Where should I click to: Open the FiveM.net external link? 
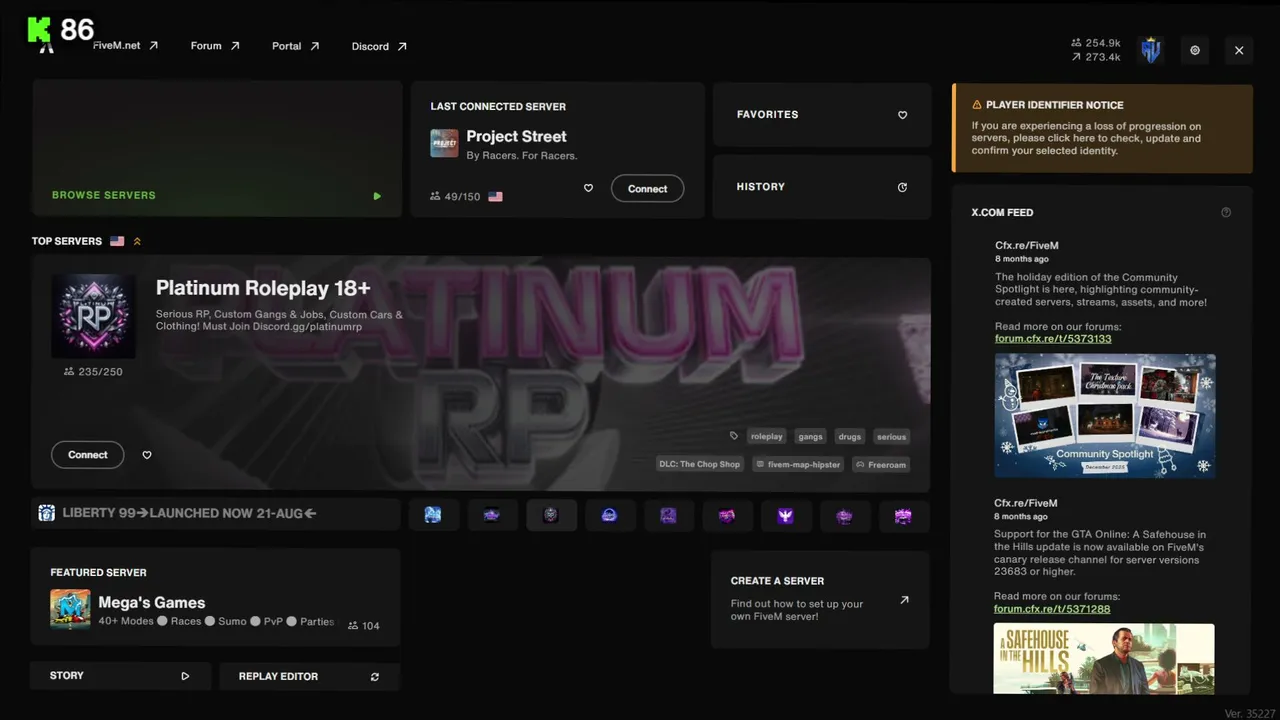125,46
